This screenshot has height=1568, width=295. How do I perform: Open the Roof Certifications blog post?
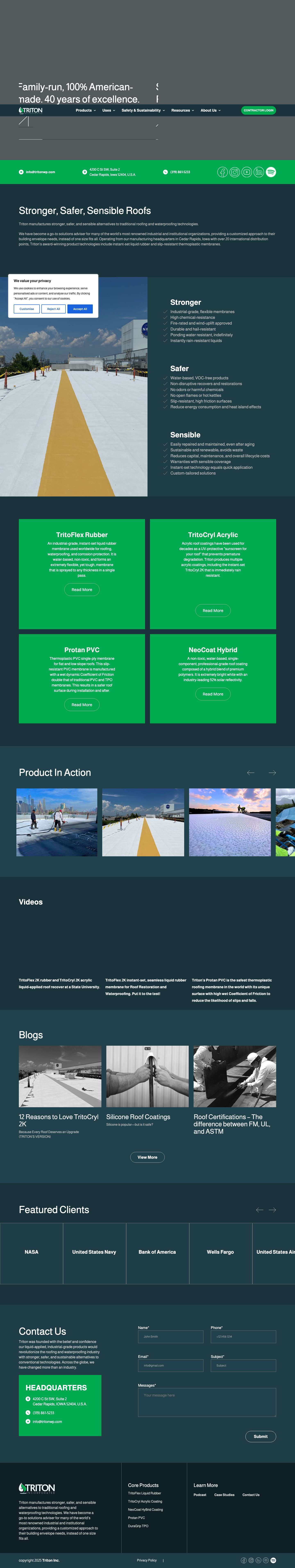click(232, 1124)
